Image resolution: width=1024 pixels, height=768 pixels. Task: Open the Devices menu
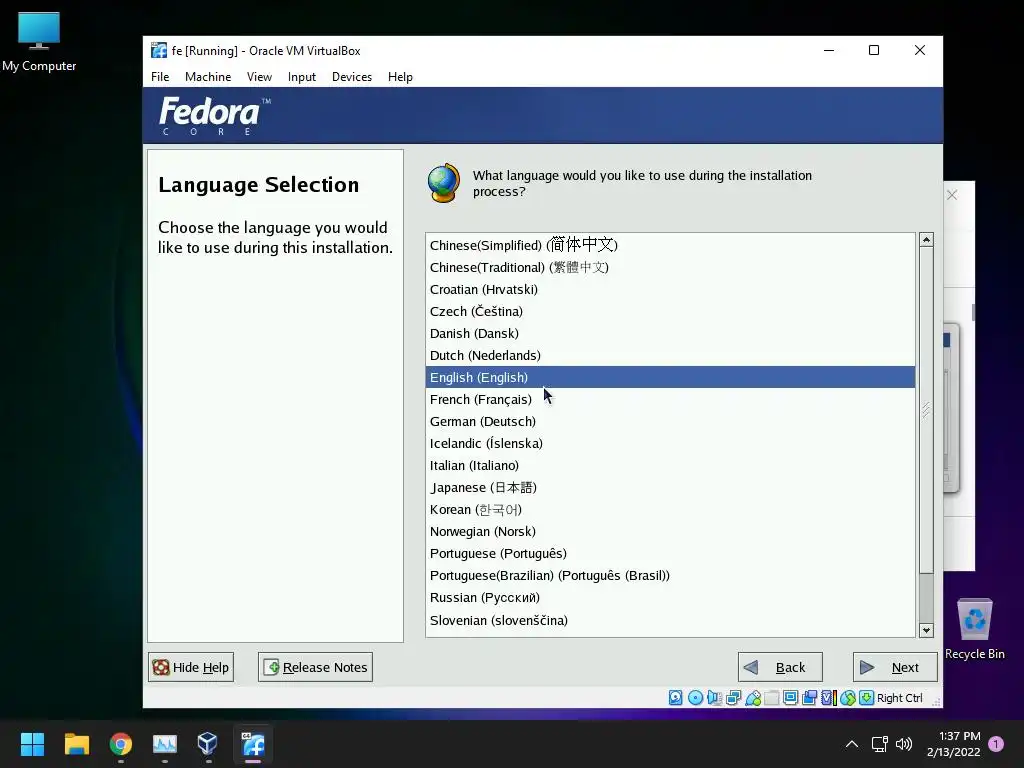352,77
